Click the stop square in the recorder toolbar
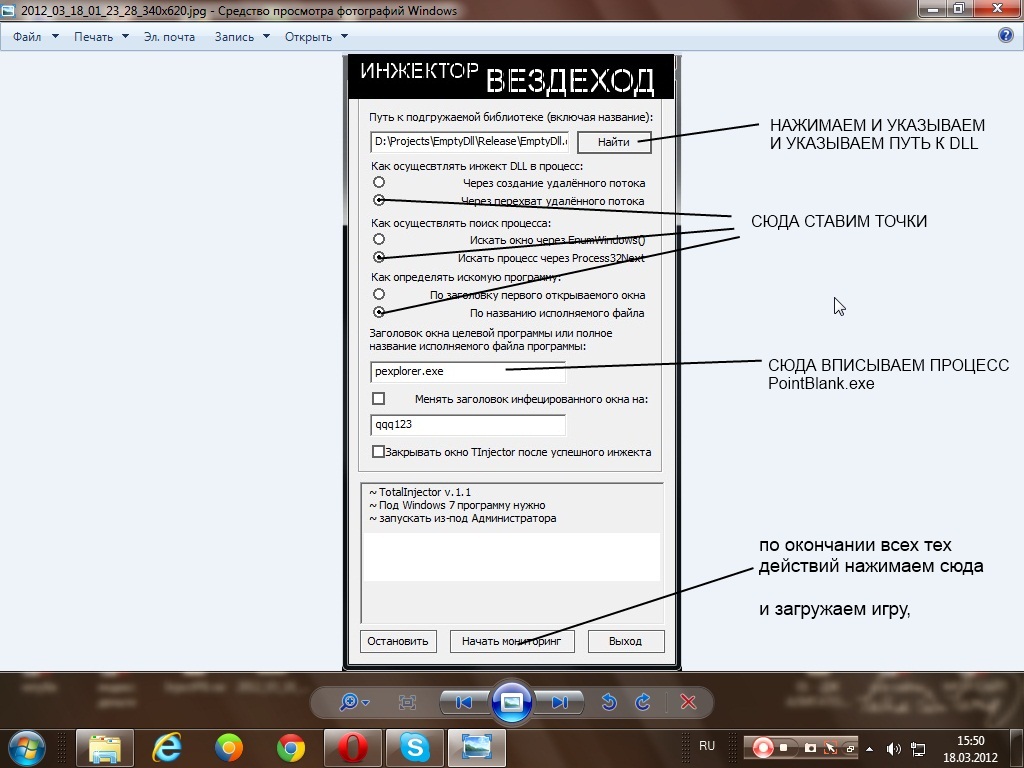Screen dimensions: 1024x768 pyautogui.click(x=784, y=748)
